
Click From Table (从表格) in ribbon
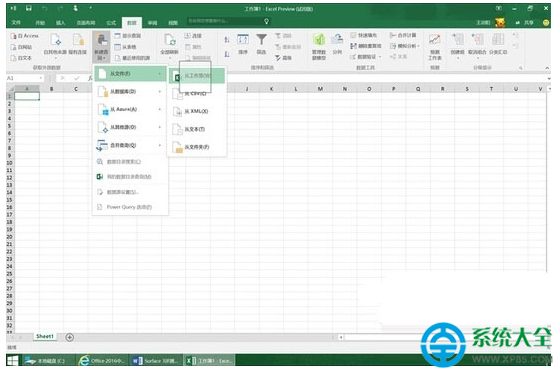126,47
